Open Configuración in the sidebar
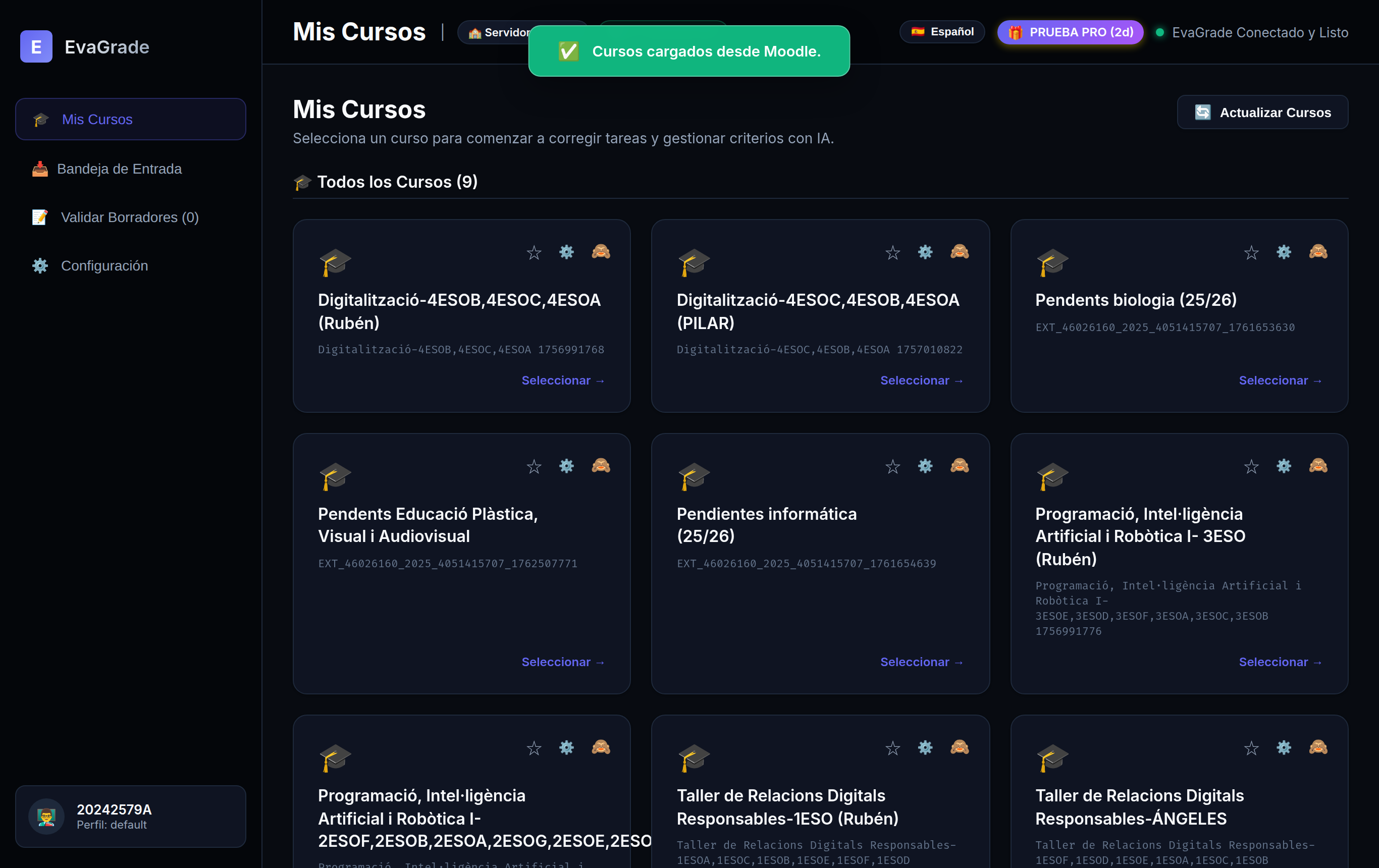Screen dimensions: 1379x868 (x=131, y=265)
